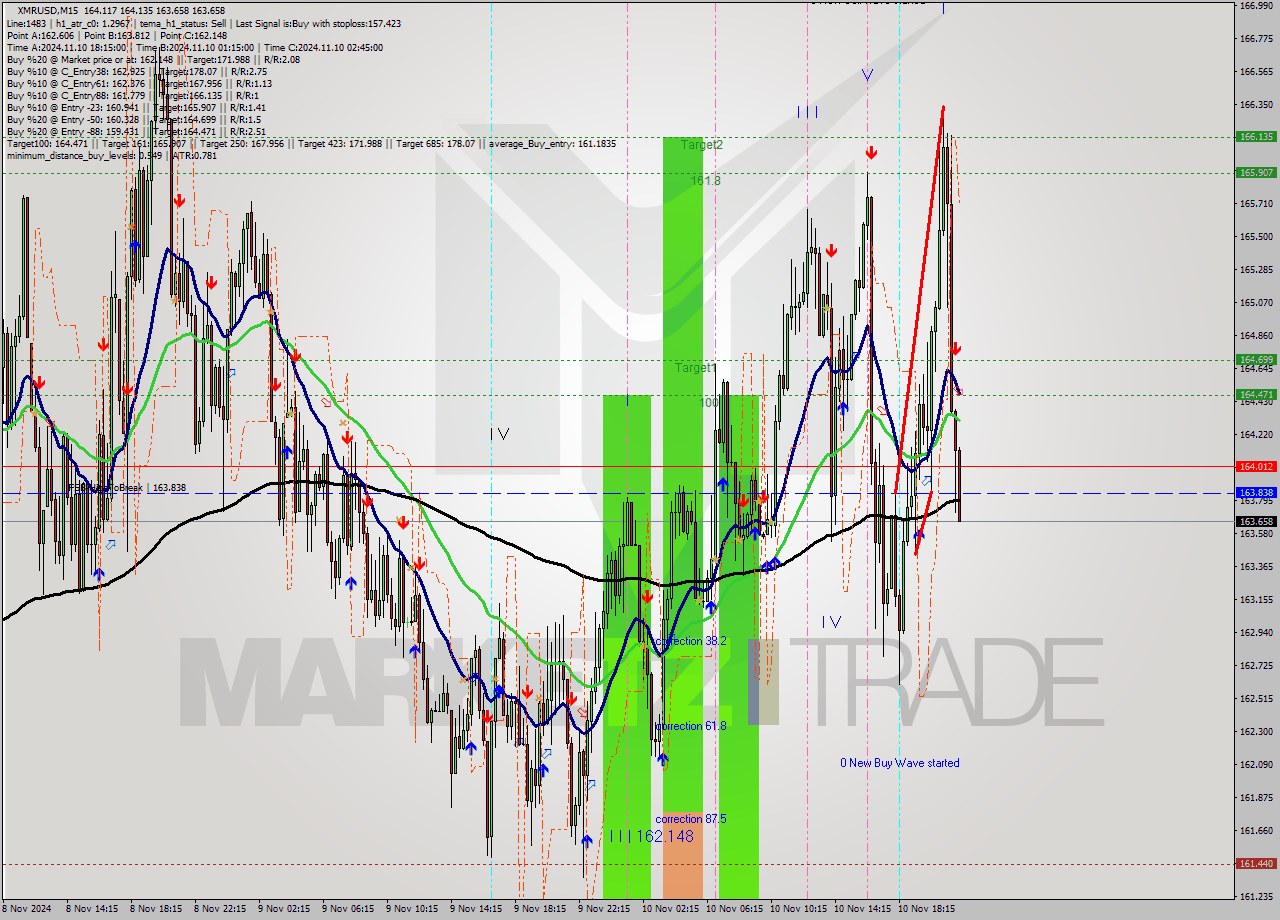
Task: Select the 'Last Signal is:Buy with stoploss:157.423' text
Action: [x=316, y=23]
